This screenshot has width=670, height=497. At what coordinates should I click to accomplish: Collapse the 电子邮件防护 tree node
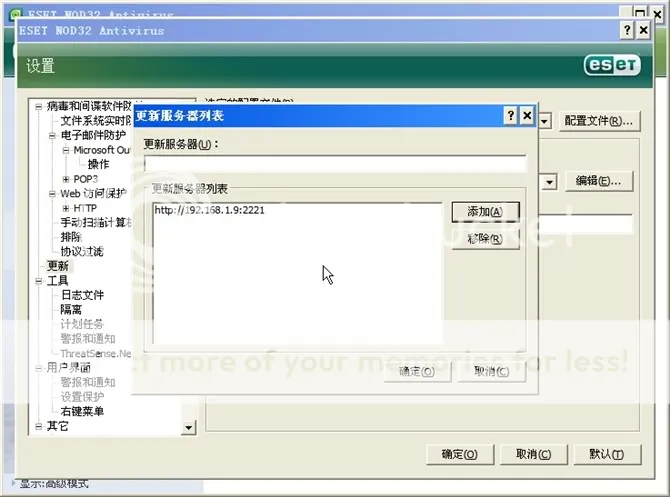[52, 135]
